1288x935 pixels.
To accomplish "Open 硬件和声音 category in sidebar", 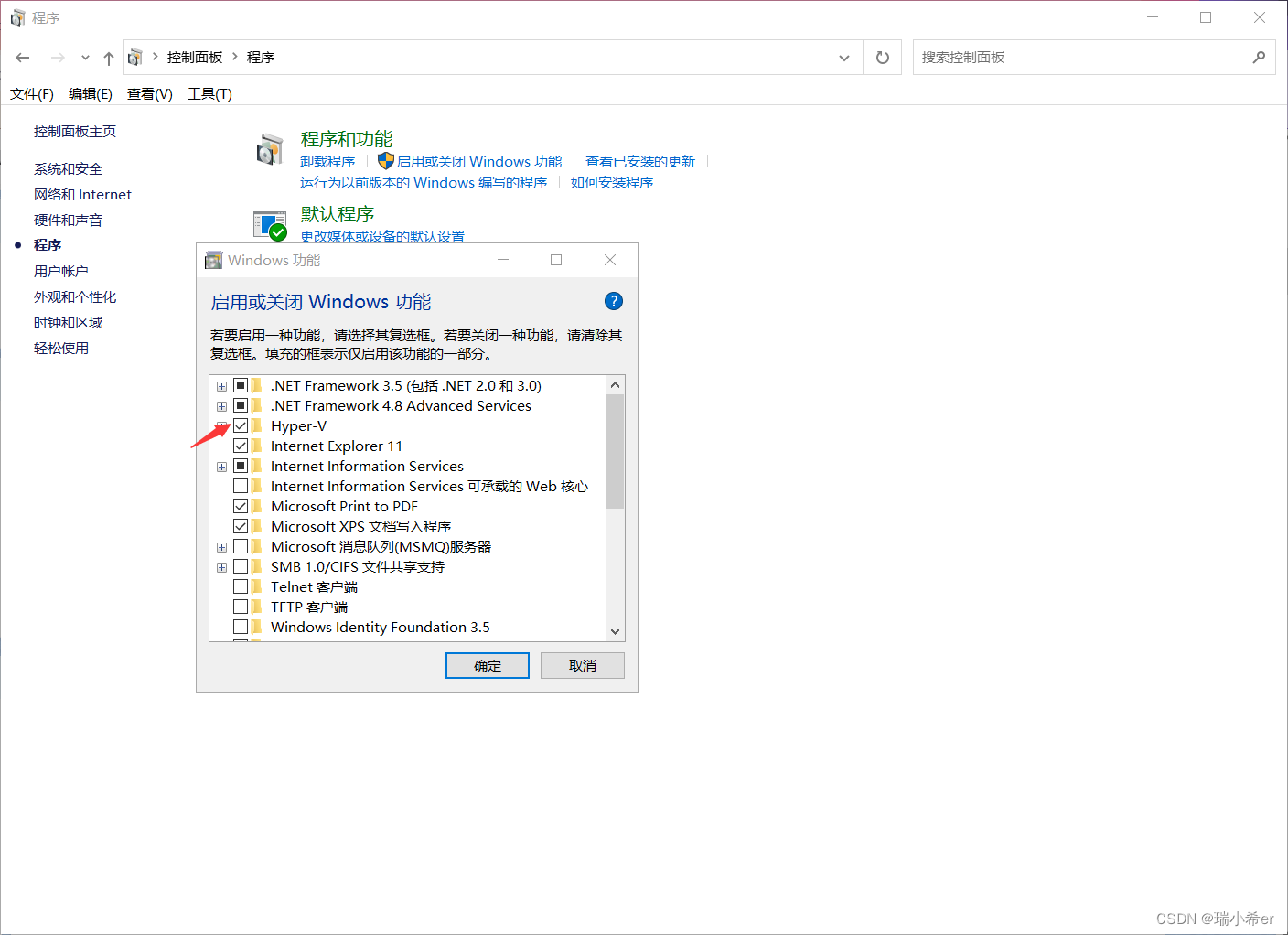I will (x=68, y=220).
